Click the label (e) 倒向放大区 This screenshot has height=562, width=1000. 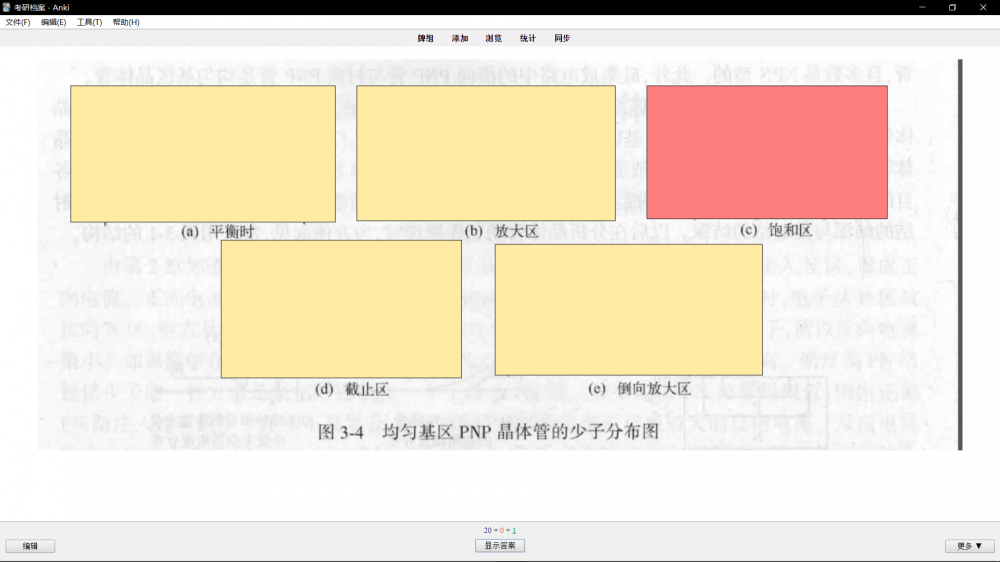(x=639, y=388)
